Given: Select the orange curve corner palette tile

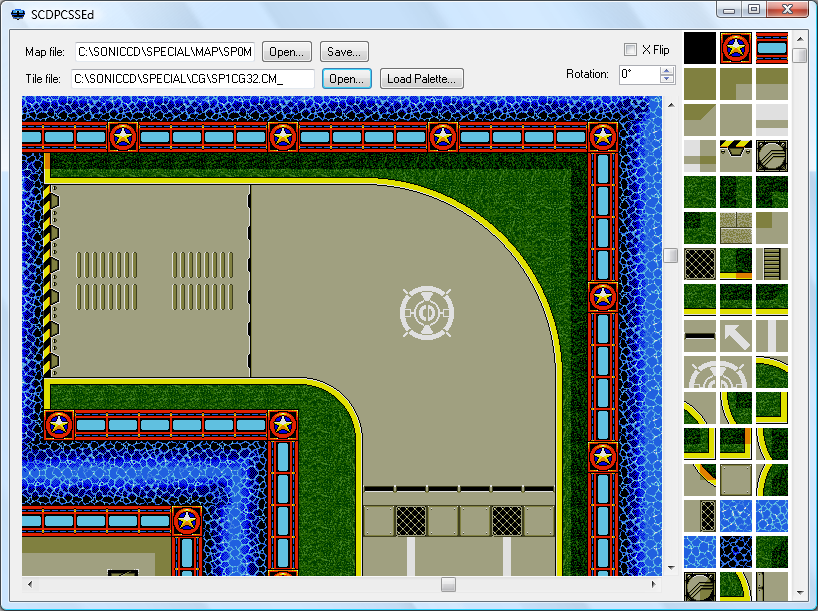Looking at the screenshot, I should (700, 480).
